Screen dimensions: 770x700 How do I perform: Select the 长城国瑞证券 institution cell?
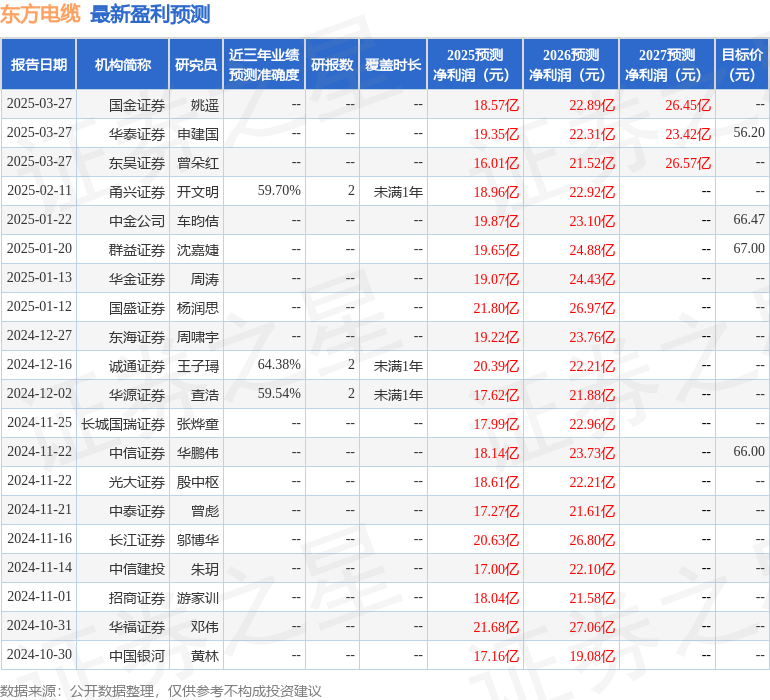pos(123,424)
